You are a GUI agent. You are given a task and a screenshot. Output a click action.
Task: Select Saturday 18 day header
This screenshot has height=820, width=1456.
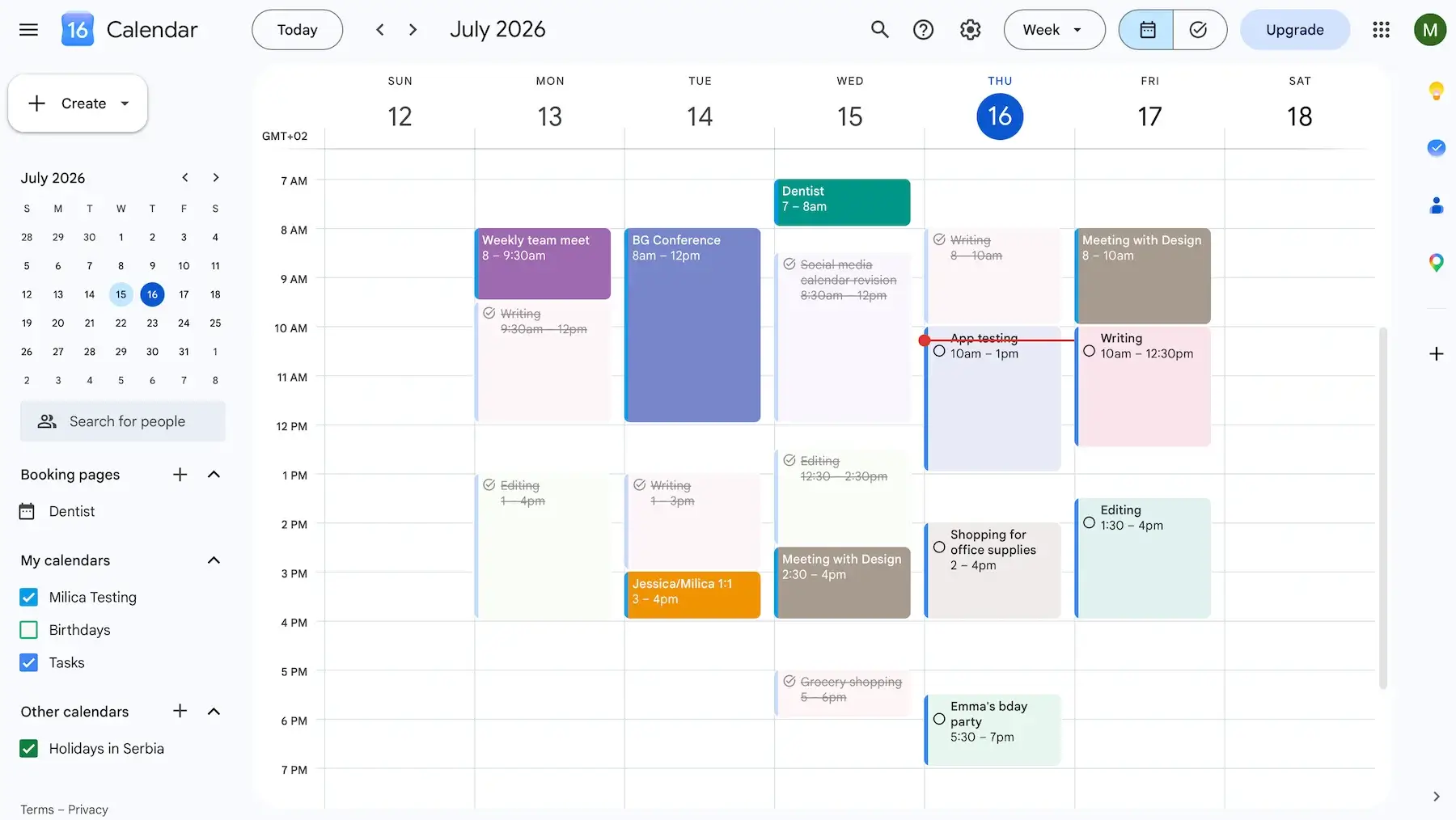click(1300, 116)
